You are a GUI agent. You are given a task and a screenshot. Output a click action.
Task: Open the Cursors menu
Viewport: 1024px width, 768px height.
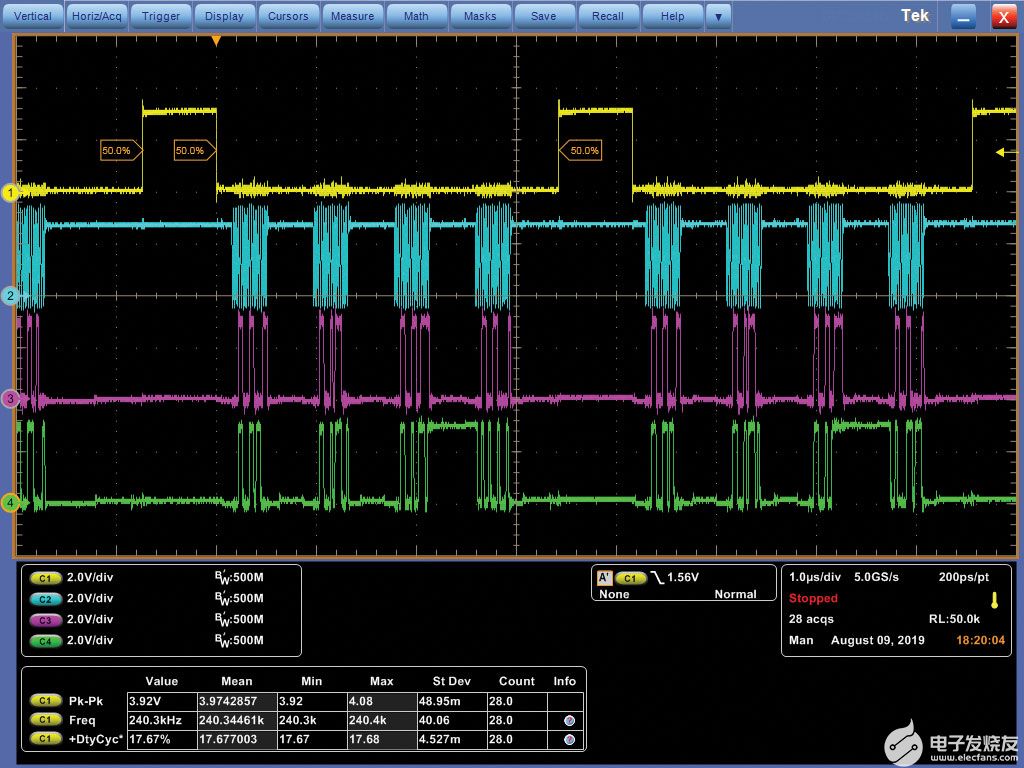pos(288,16)
